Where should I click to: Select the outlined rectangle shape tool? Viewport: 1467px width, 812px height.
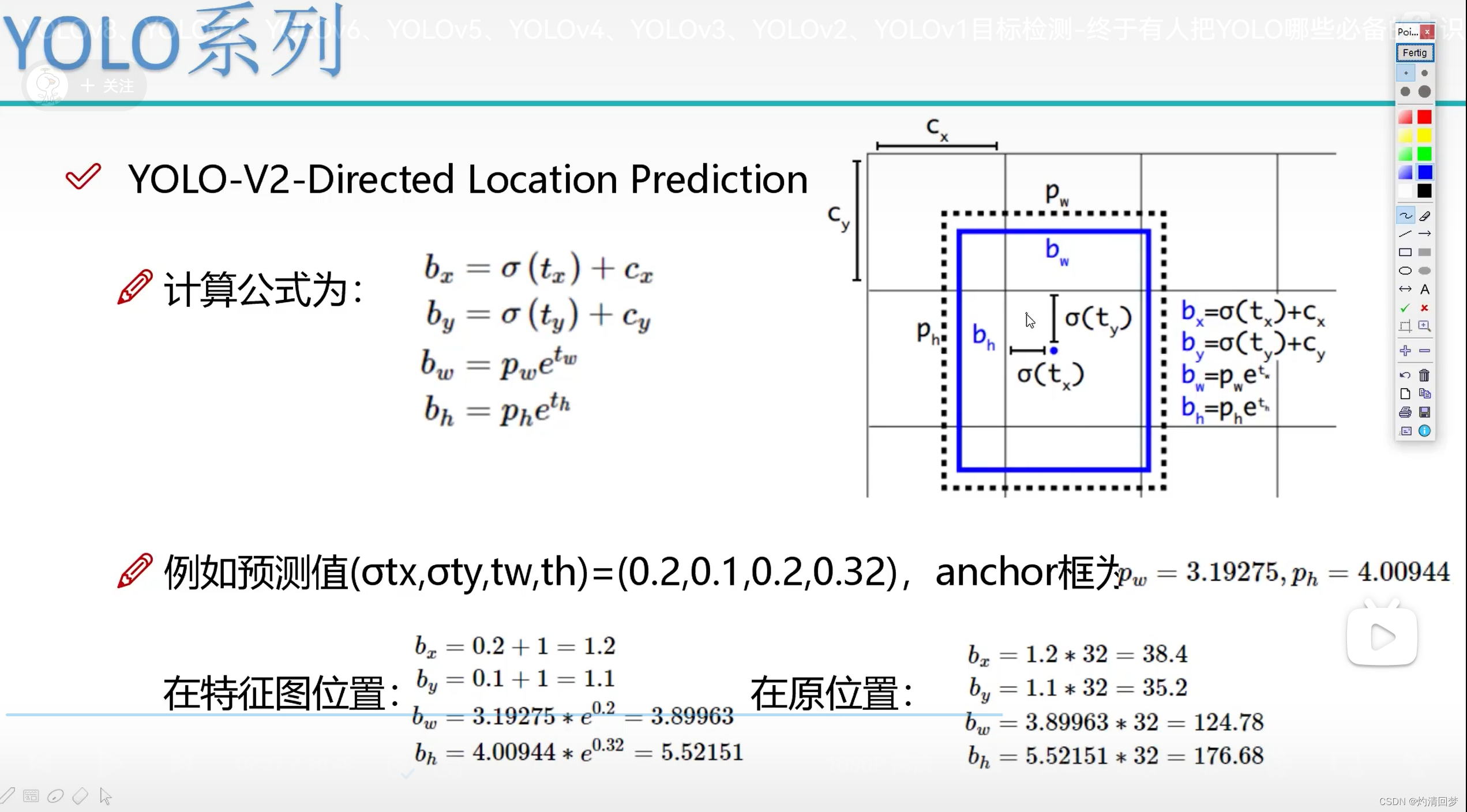pyautogui.click(x=1405, y=252)
